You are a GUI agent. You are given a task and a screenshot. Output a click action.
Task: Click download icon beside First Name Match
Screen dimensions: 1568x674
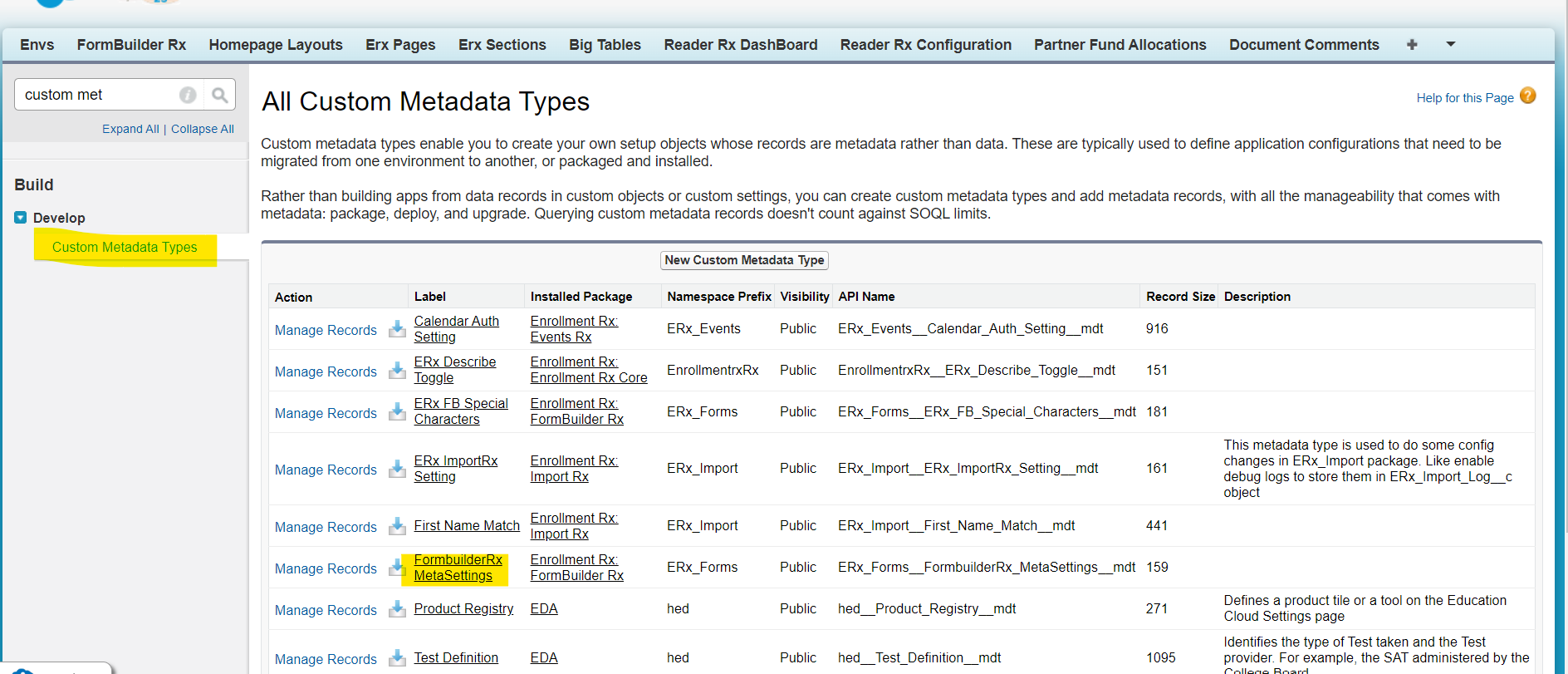point(397,526)
